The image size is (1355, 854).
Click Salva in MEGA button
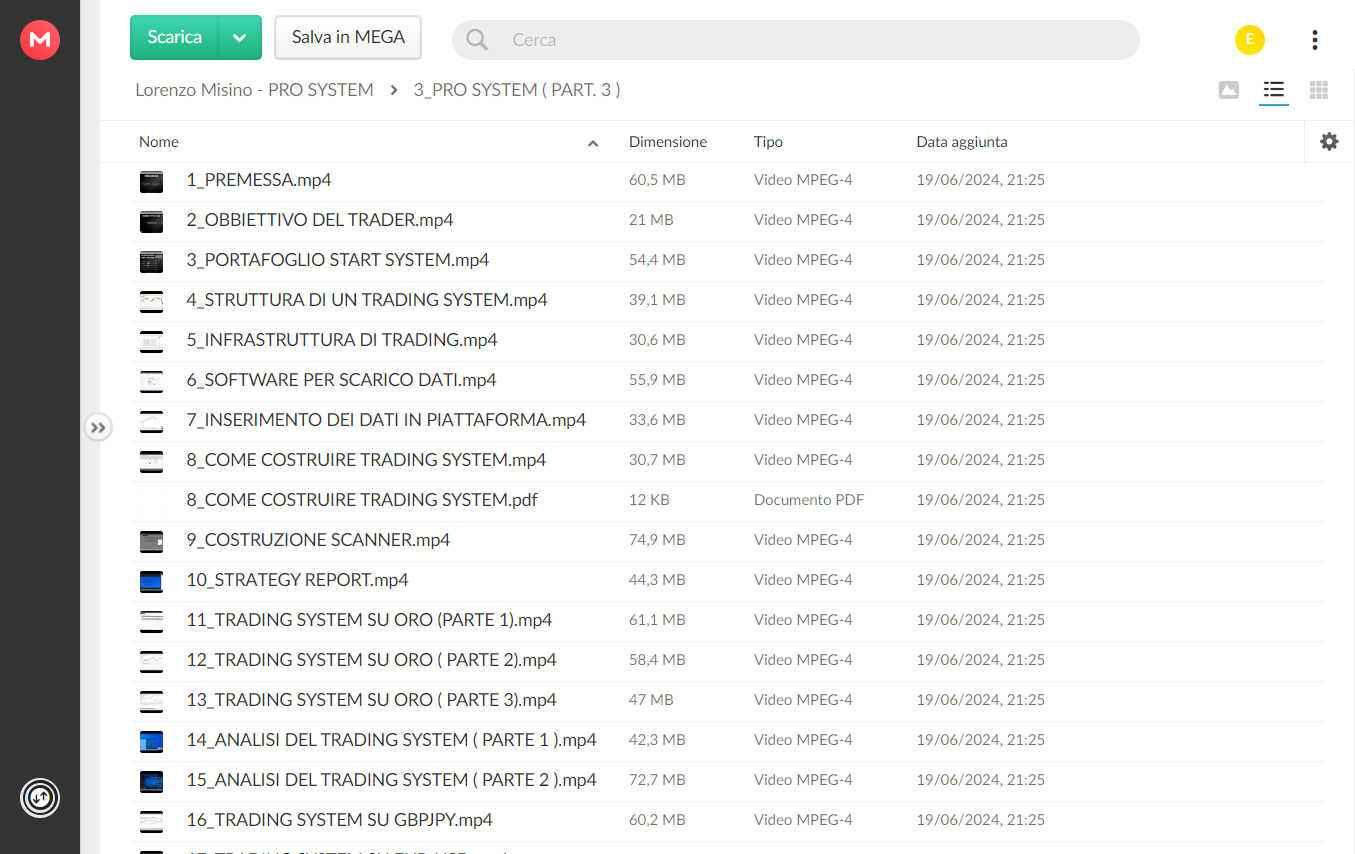pos(348,38)
